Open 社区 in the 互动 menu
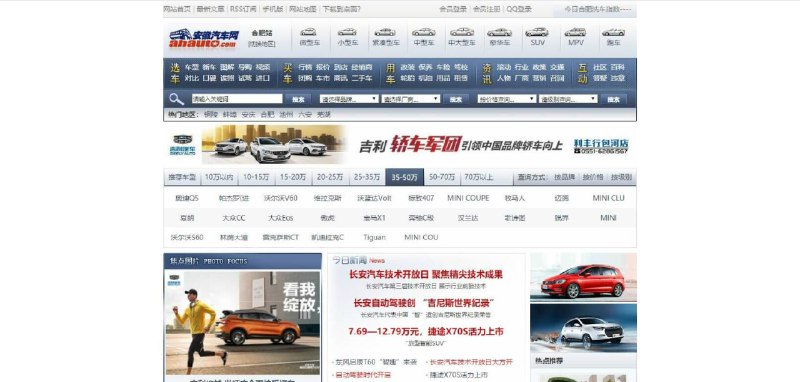The height and width of the screenshot is (382, 800). coord(600,67)
